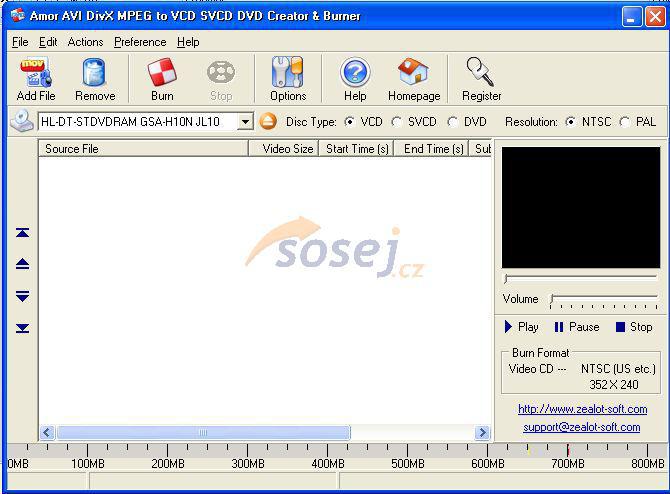
Task: Select DVD disc type
Action: coord(453,122)
